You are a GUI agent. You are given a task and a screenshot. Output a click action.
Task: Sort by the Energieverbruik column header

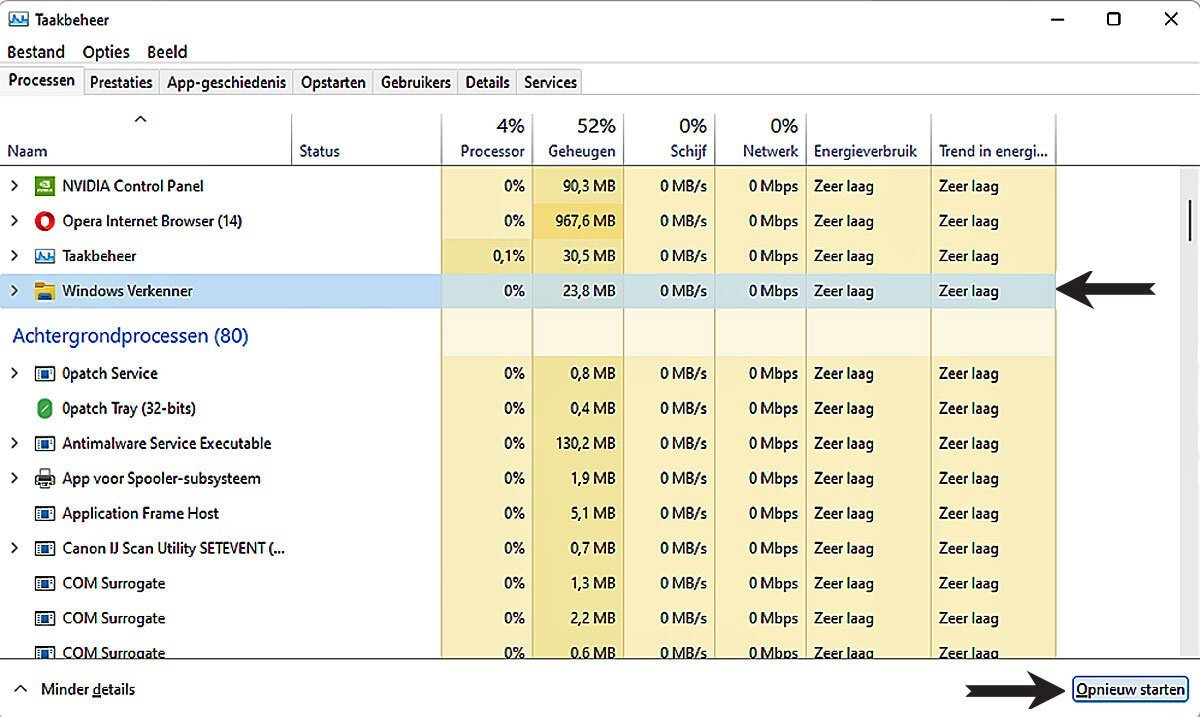click(869, 140)
